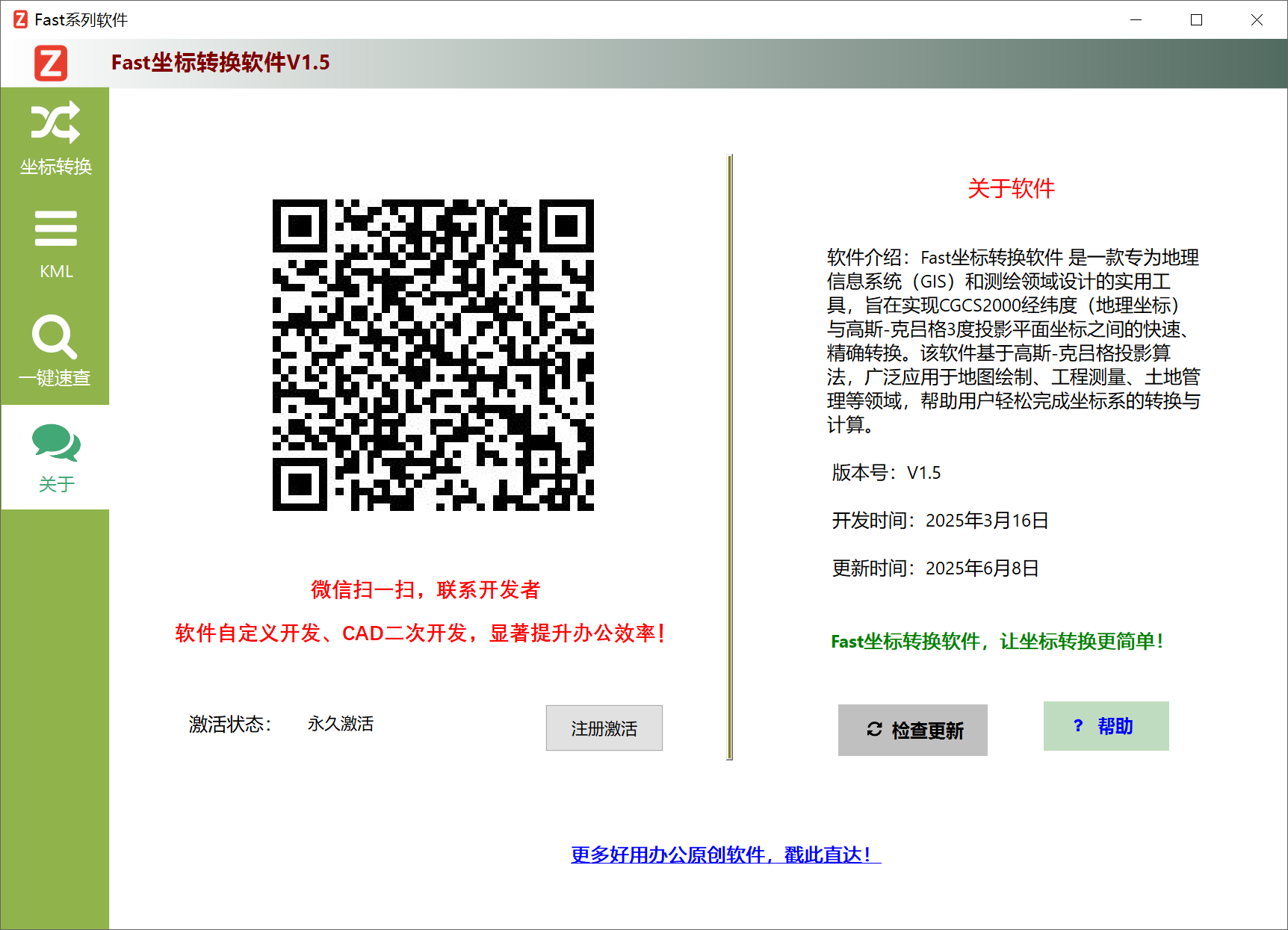The width and height of the screenshot is (1288, 930).
Task: Open the 坐标转换 coordinate conversion page
Action: (55, 140)
